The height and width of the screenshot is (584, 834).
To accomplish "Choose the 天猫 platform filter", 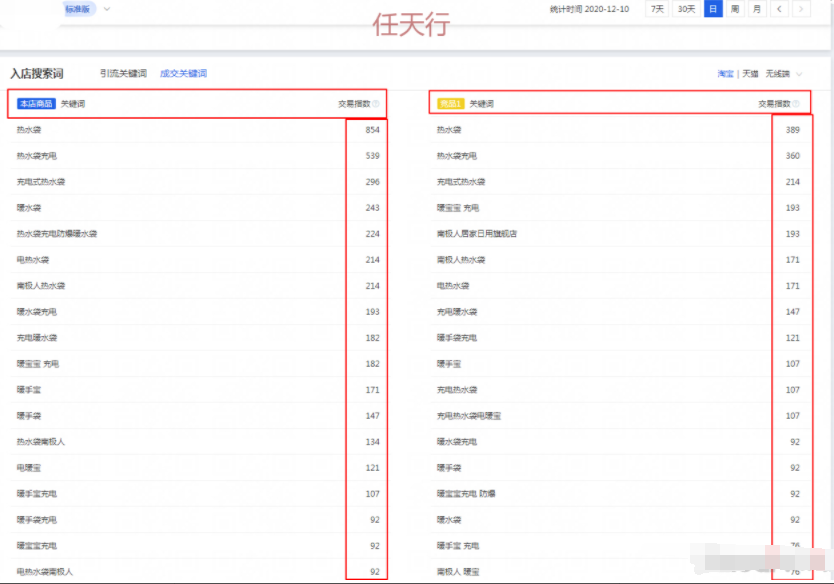I will (750, 74).
